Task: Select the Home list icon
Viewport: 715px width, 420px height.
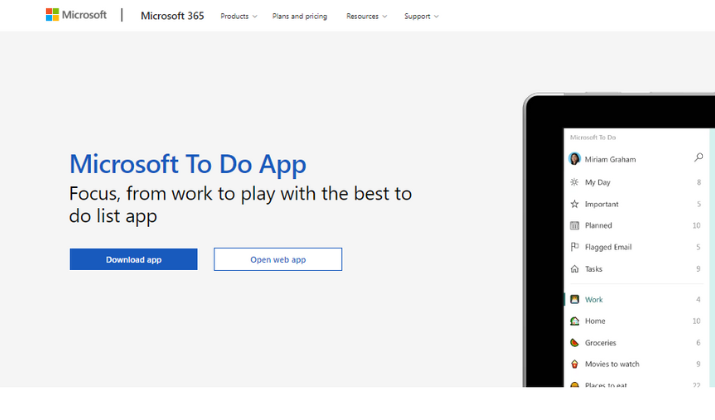Action: pos(575,321)
